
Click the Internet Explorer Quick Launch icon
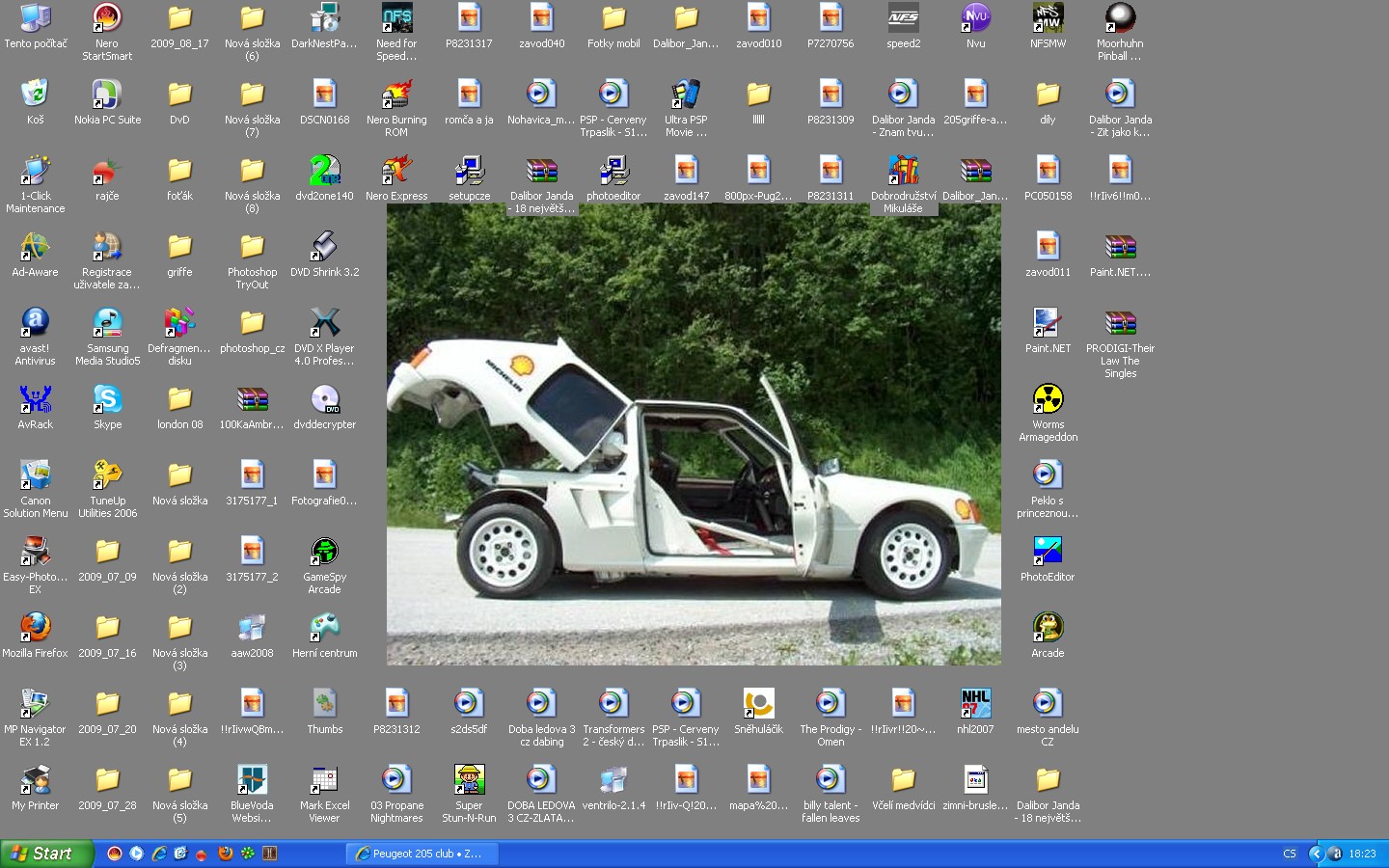click(159, 854)
